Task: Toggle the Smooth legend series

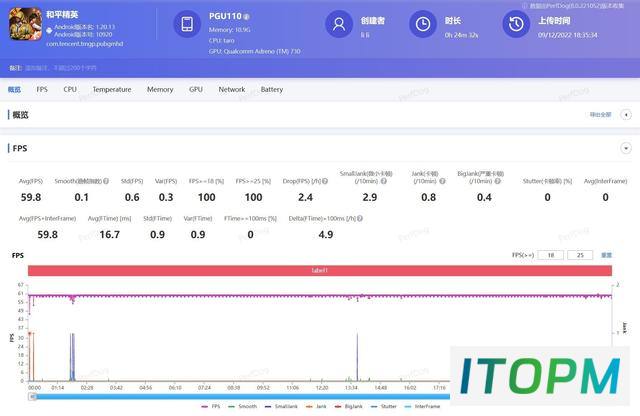Action: click(x=243, y=407)
